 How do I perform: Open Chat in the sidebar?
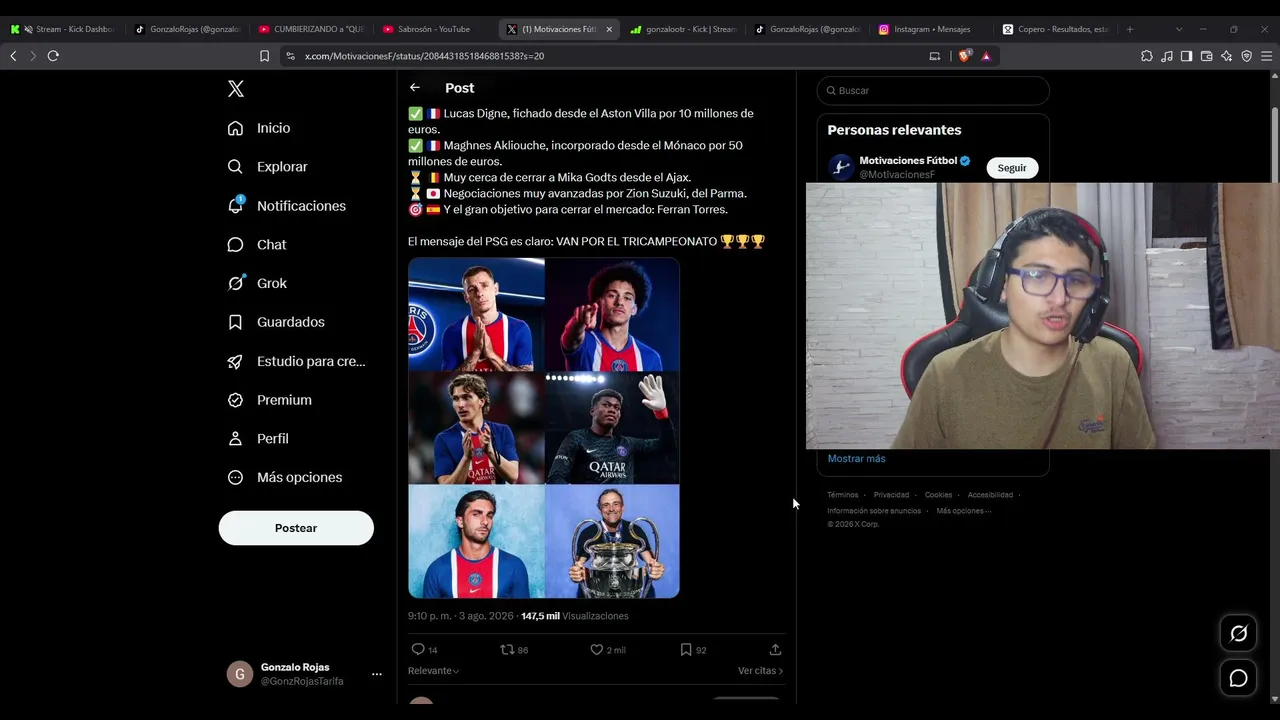[257, 245]
